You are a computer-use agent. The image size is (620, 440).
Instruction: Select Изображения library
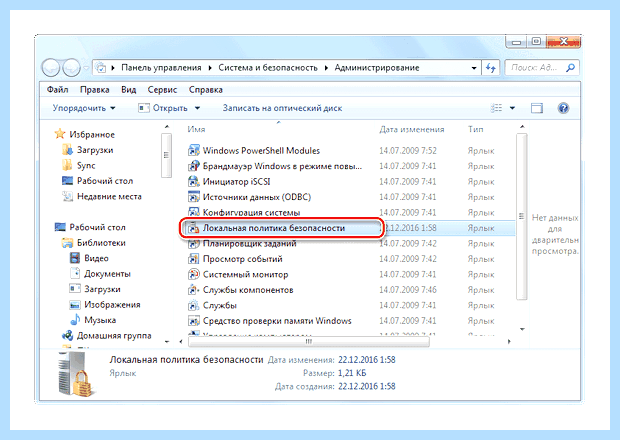(x=112, y=304)
